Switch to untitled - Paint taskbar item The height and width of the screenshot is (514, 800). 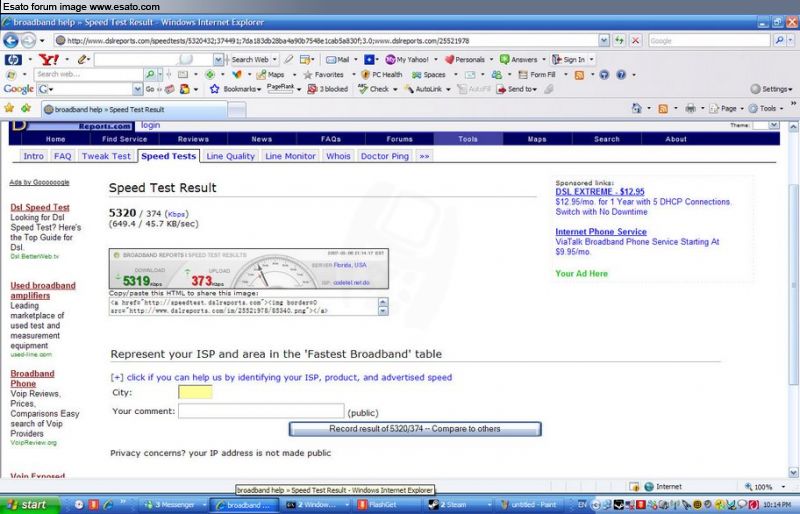[x=529, y=504]
